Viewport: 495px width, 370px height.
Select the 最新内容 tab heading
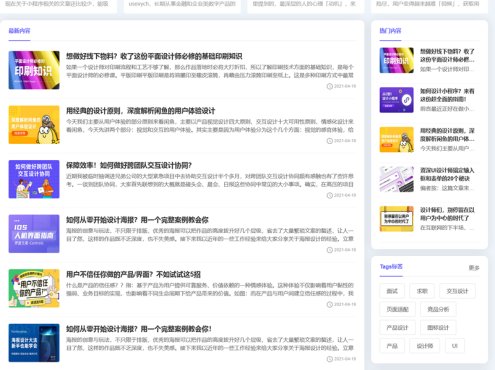point(19,31)
